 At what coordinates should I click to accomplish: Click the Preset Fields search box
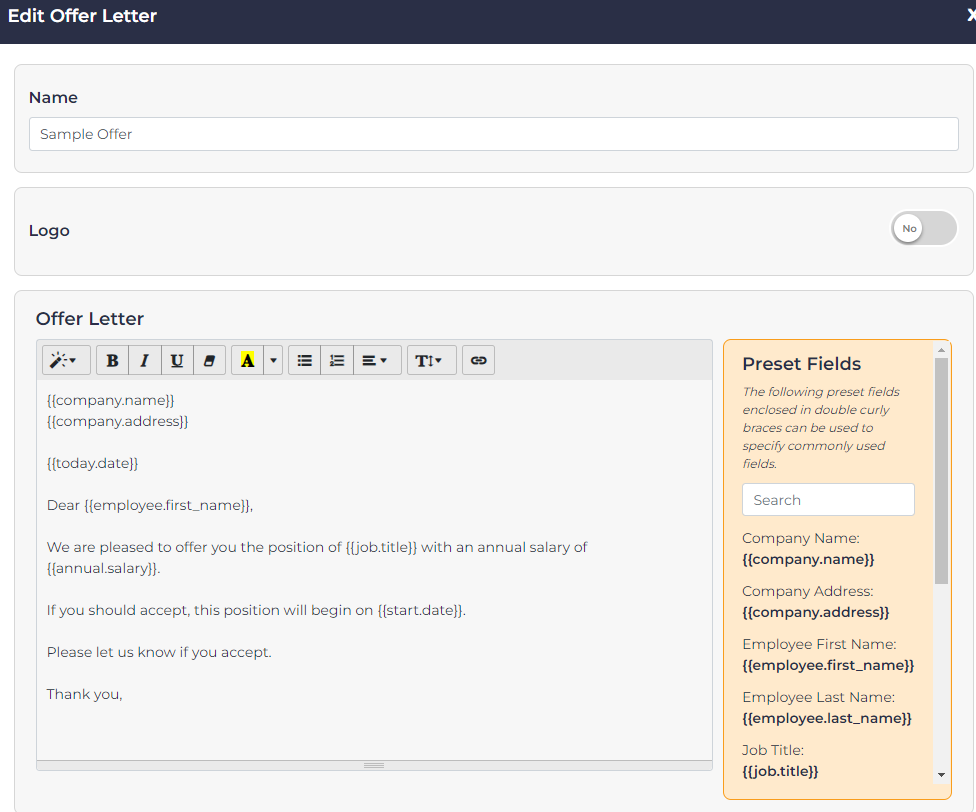pos(828,500)
